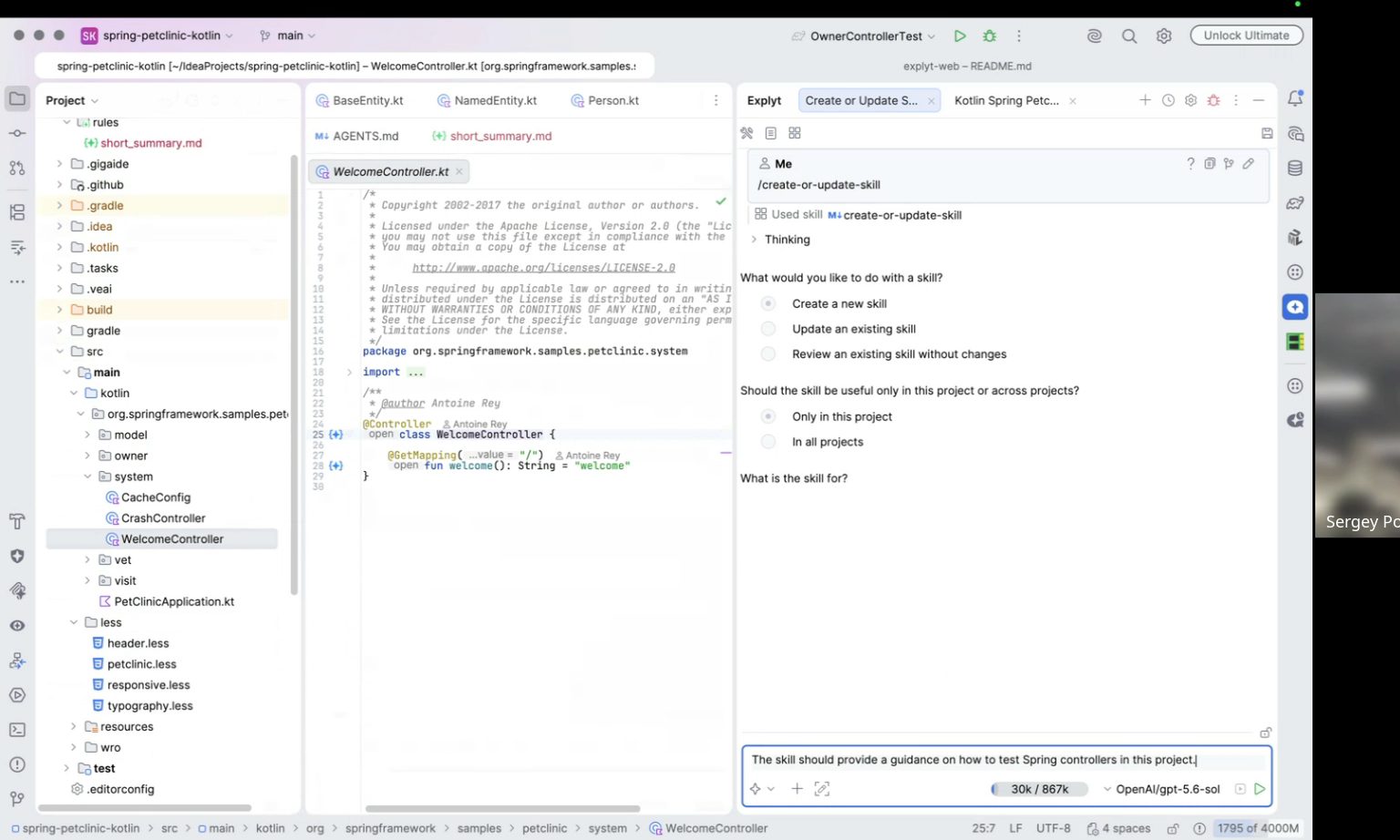Open the Database tool window icon
Viewport: 1400px width, 840px height.
[1295, 169]
